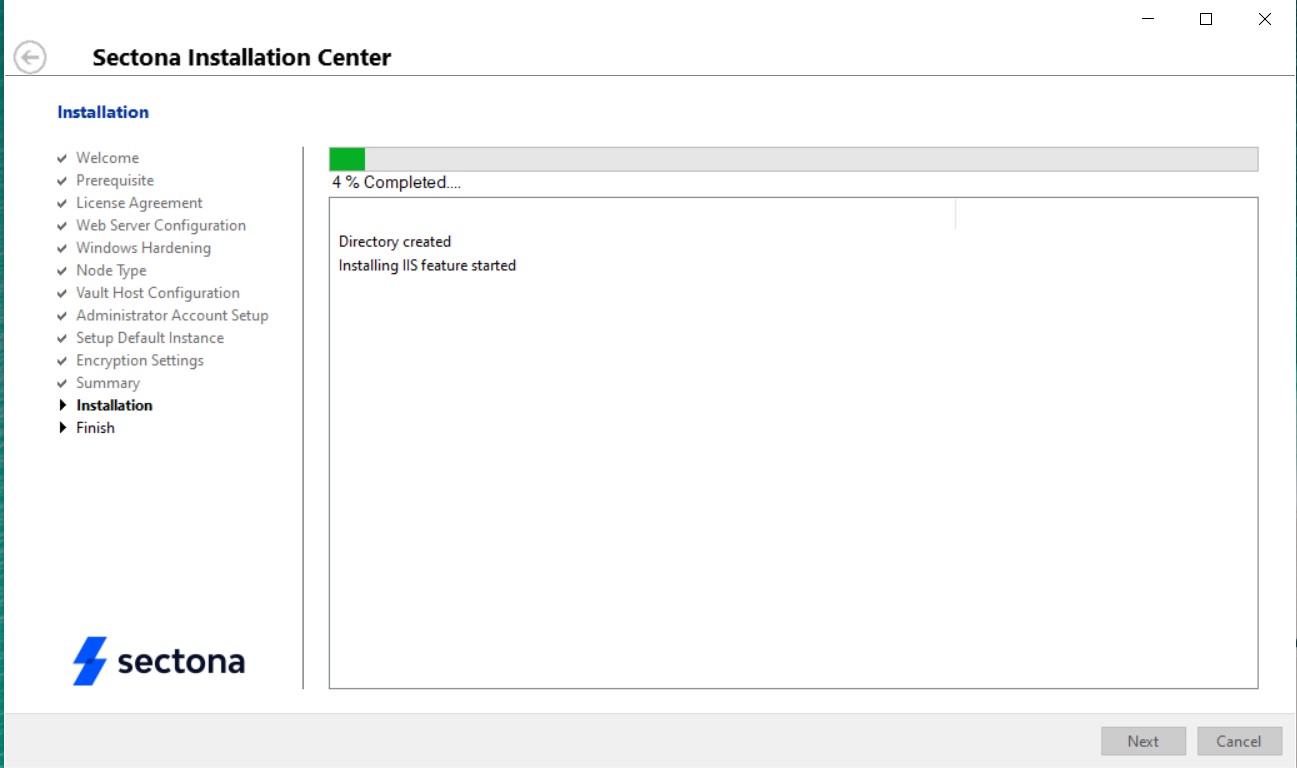
Task: Click the Sectona Installation Center title
Action: [x=240, y=57]
